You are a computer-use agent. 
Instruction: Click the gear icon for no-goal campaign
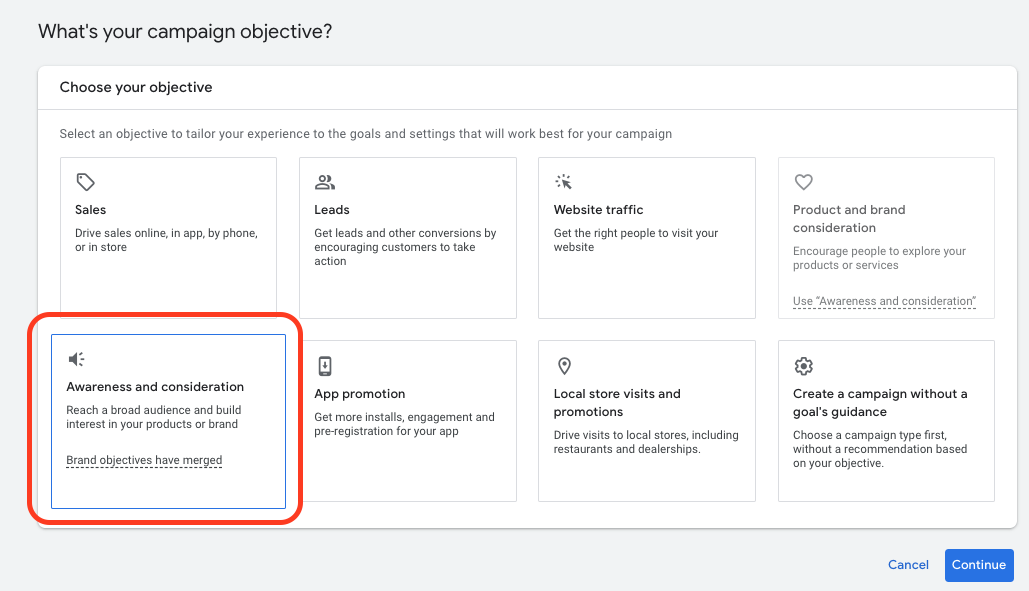(803, 366)
